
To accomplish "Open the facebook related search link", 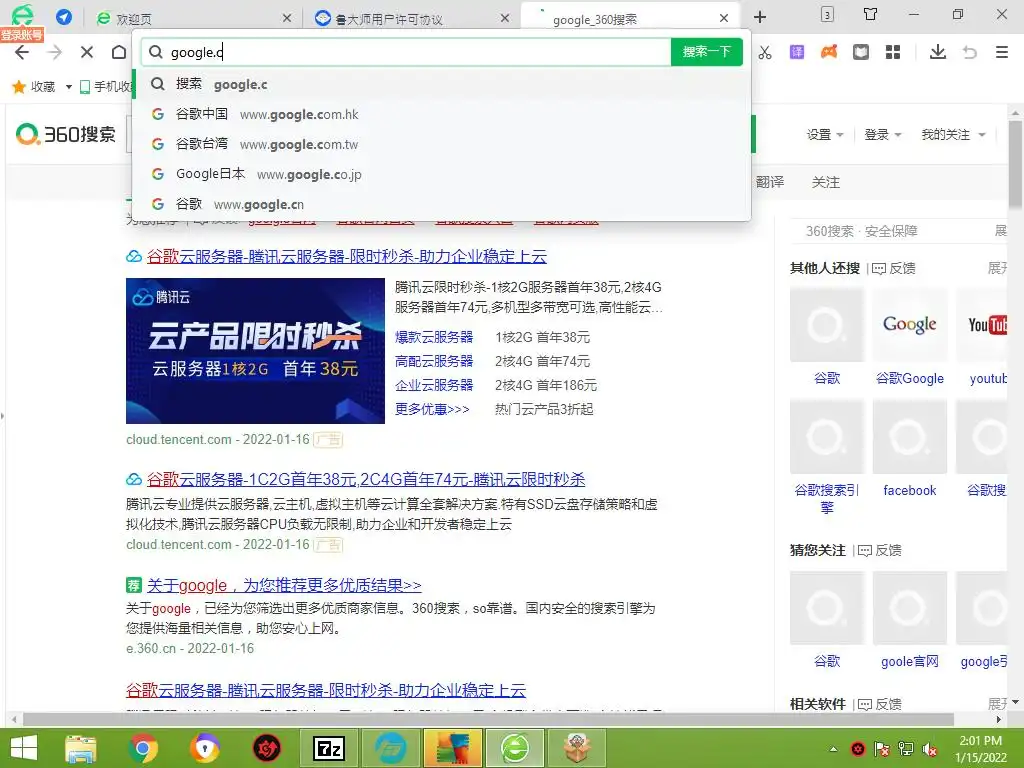I will pos(910,490).
